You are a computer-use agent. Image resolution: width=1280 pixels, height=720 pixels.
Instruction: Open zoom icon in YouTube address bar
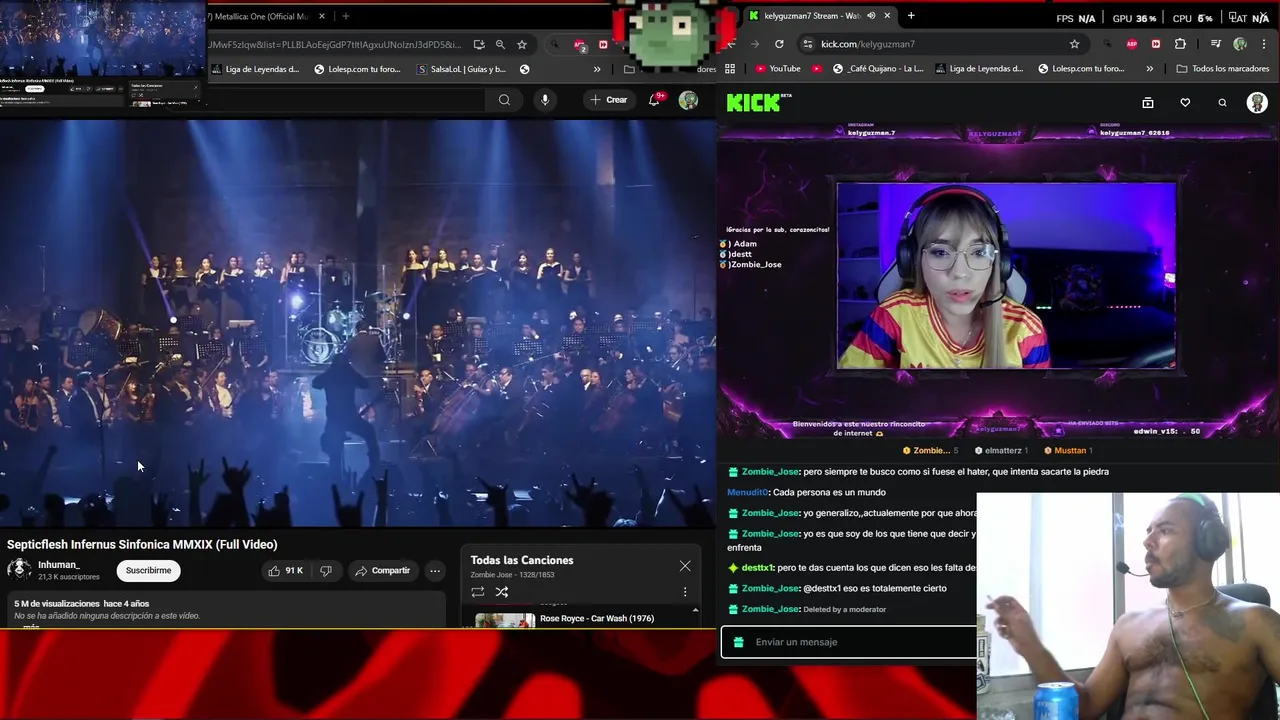[500, 44]
